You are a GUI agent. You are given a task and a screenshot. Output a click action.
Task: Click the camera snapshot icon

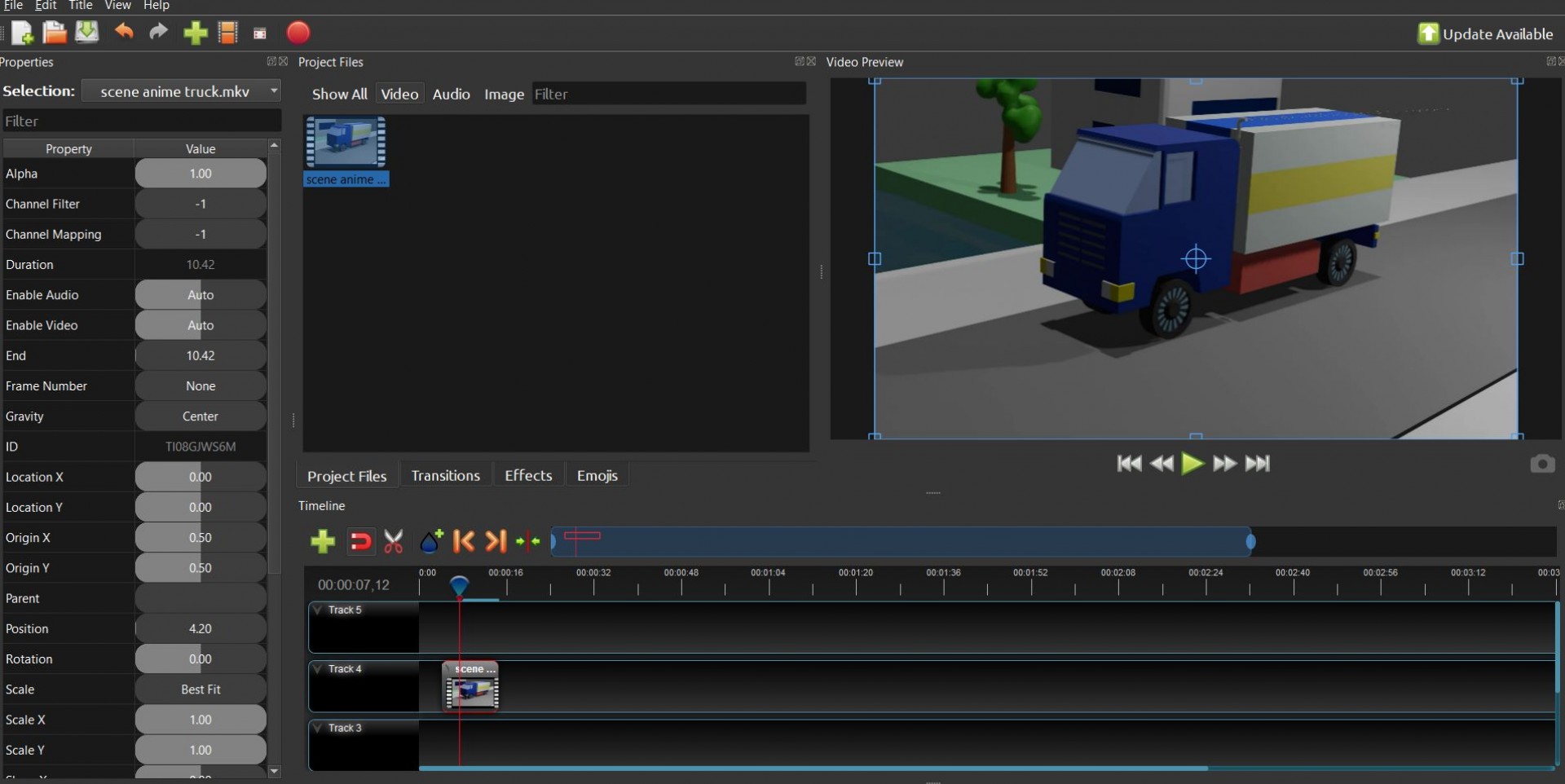click(x=1541, y=464)
